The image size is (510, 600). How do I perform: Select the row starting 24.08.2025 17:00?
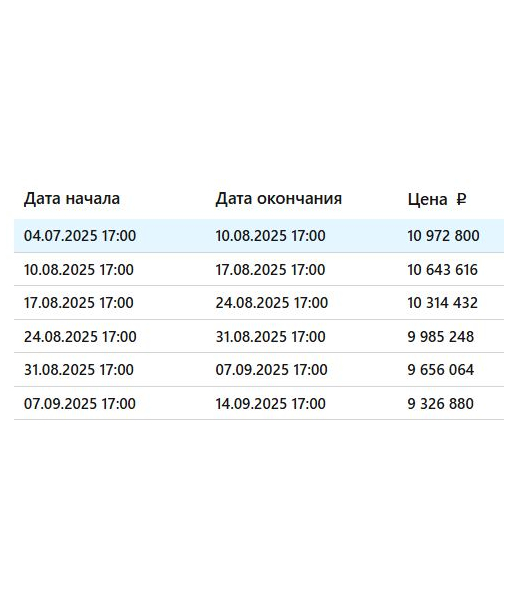click(x=259, y=336)
